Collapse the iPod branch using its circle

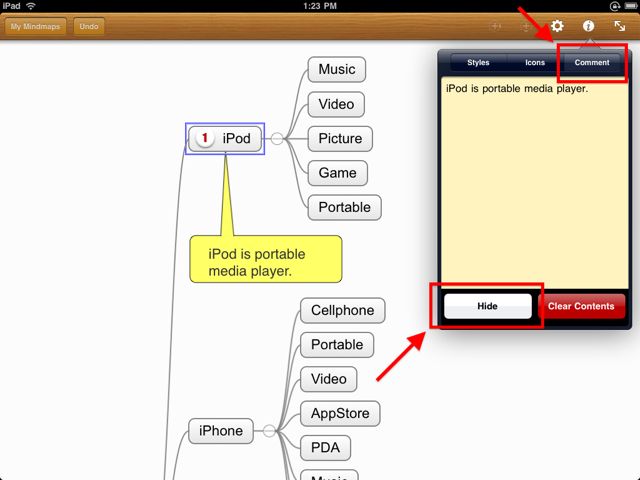pyautogui.click(x=277, y=139)
